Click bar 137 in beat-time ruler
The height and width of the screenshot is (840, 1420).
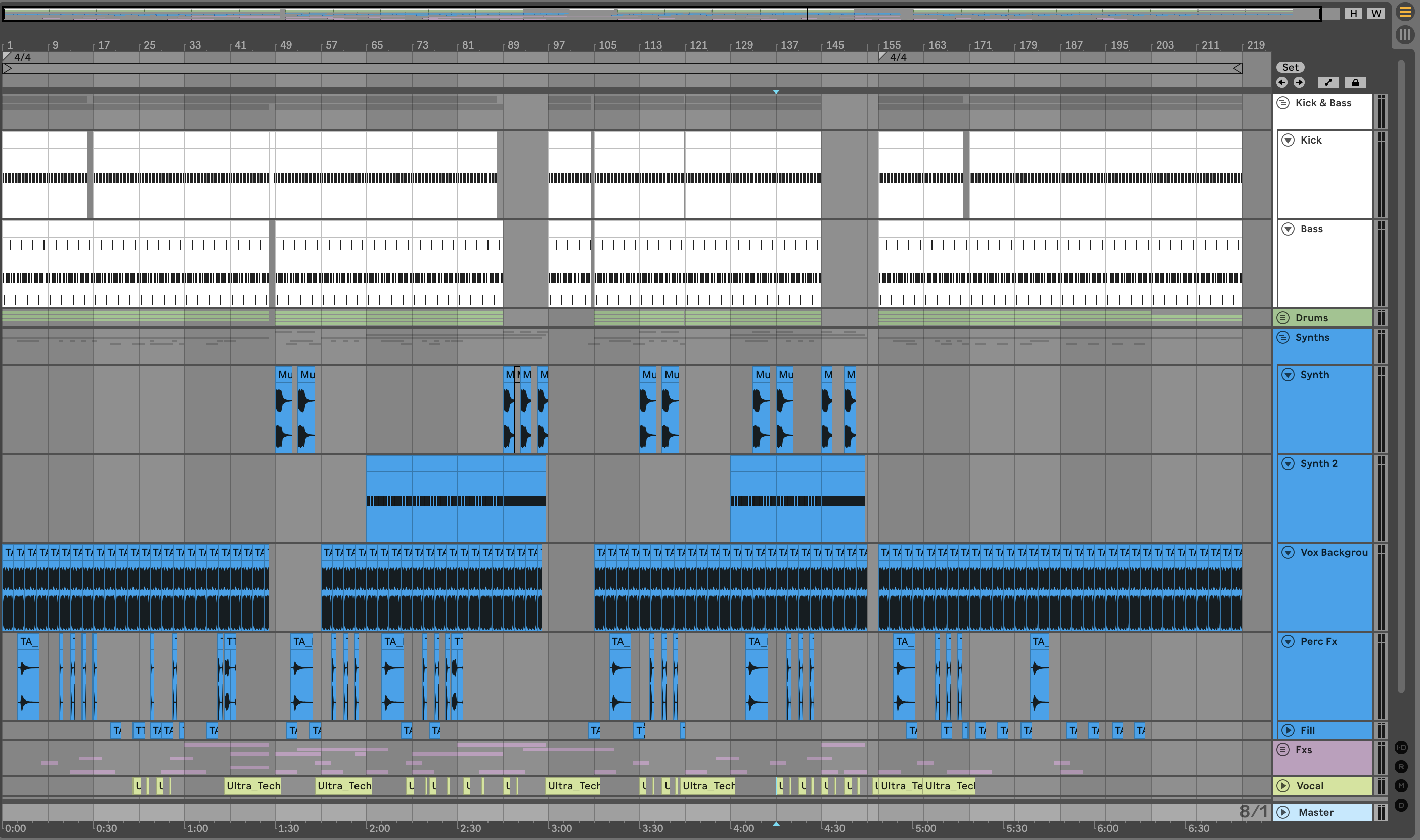coord(789,44)
